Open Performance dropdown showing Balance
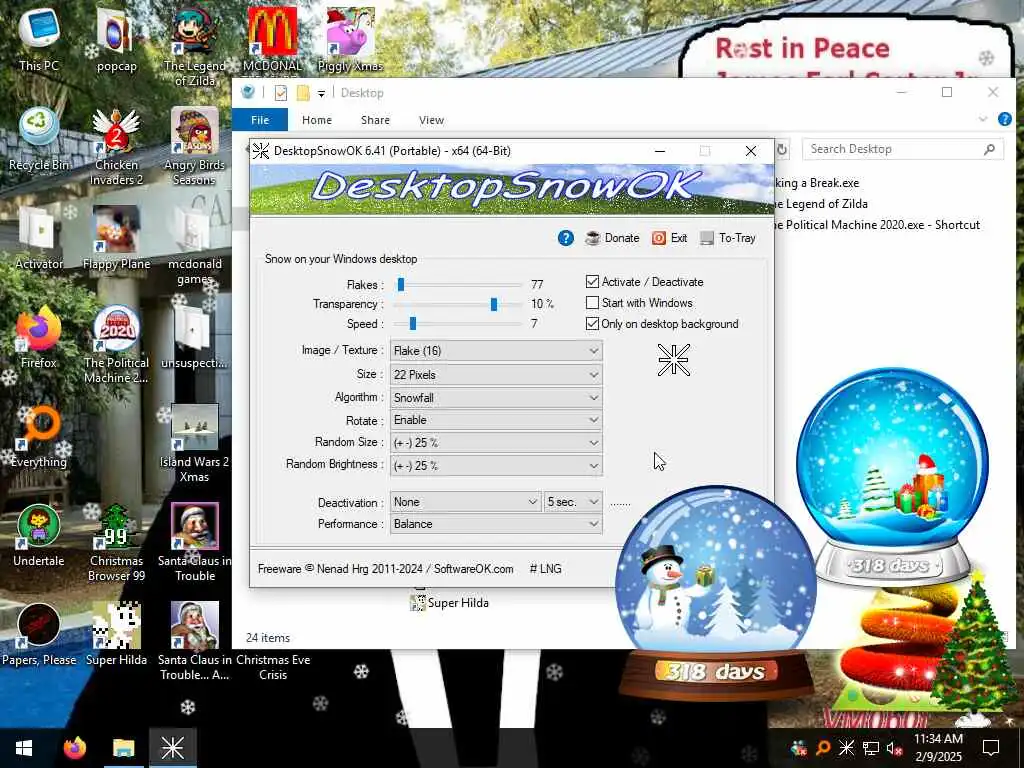Image resolution: width=1024 pixels, height=768 pixels. tap(496, 524)
